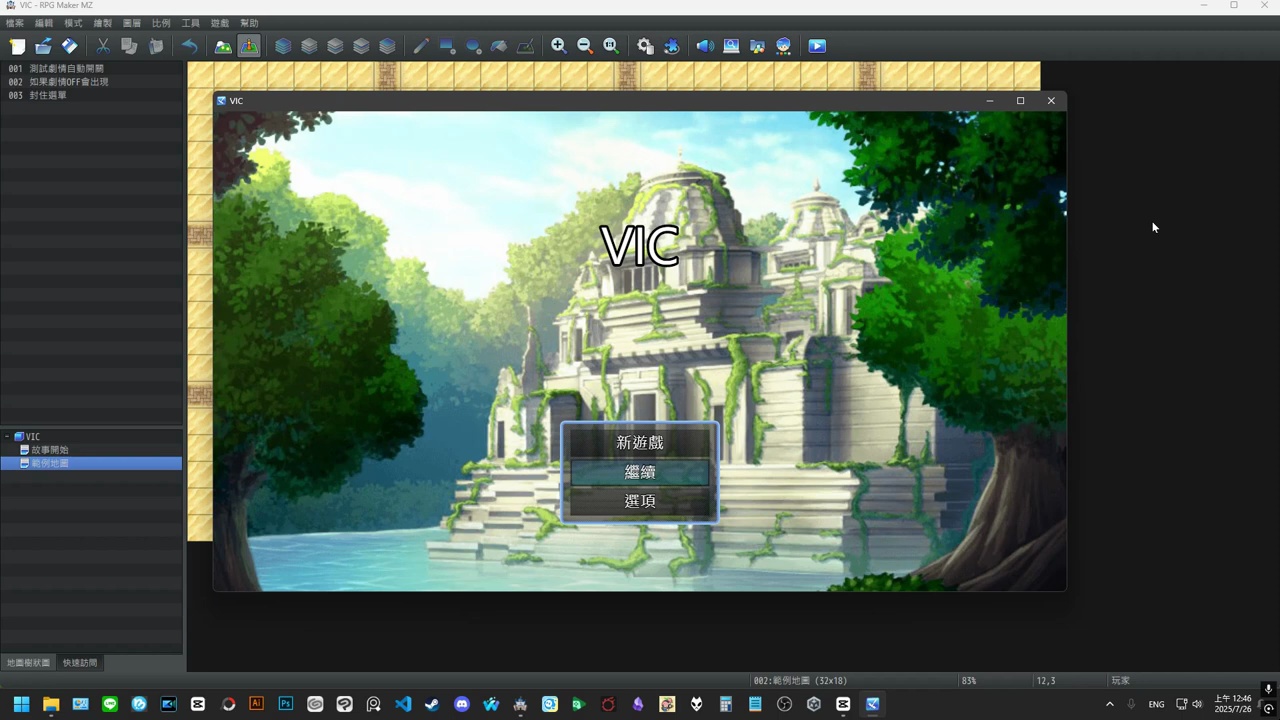Open the Plugin Manager puzzle icon
Image resolution: width=1280 pixels, height=720 pixels.
(671, 46)
